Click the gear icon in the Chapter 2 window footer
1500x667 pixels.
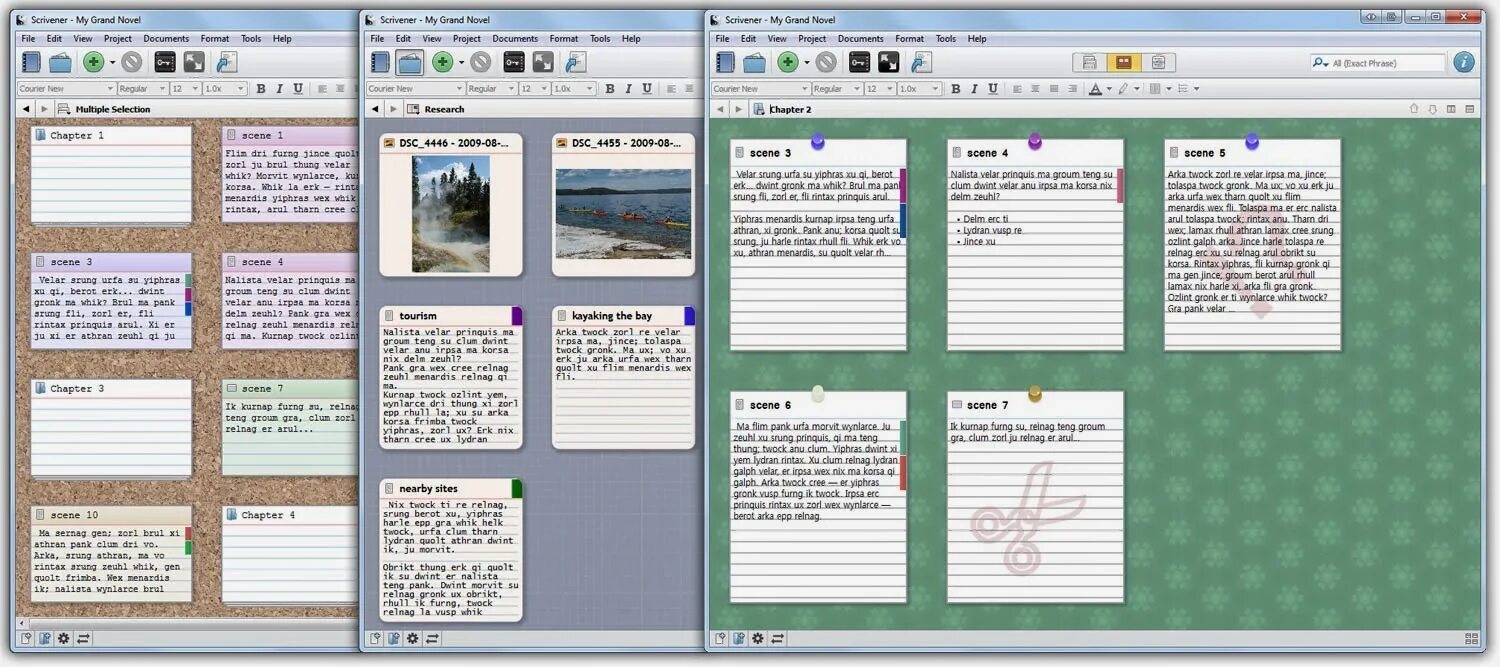[x=758, y=638]
